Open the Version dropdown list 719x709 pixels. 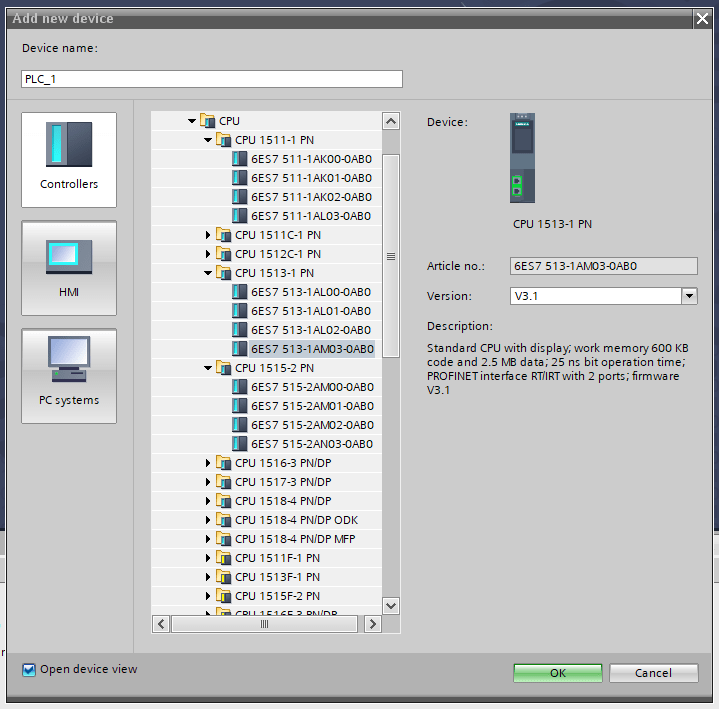[689, 296]
